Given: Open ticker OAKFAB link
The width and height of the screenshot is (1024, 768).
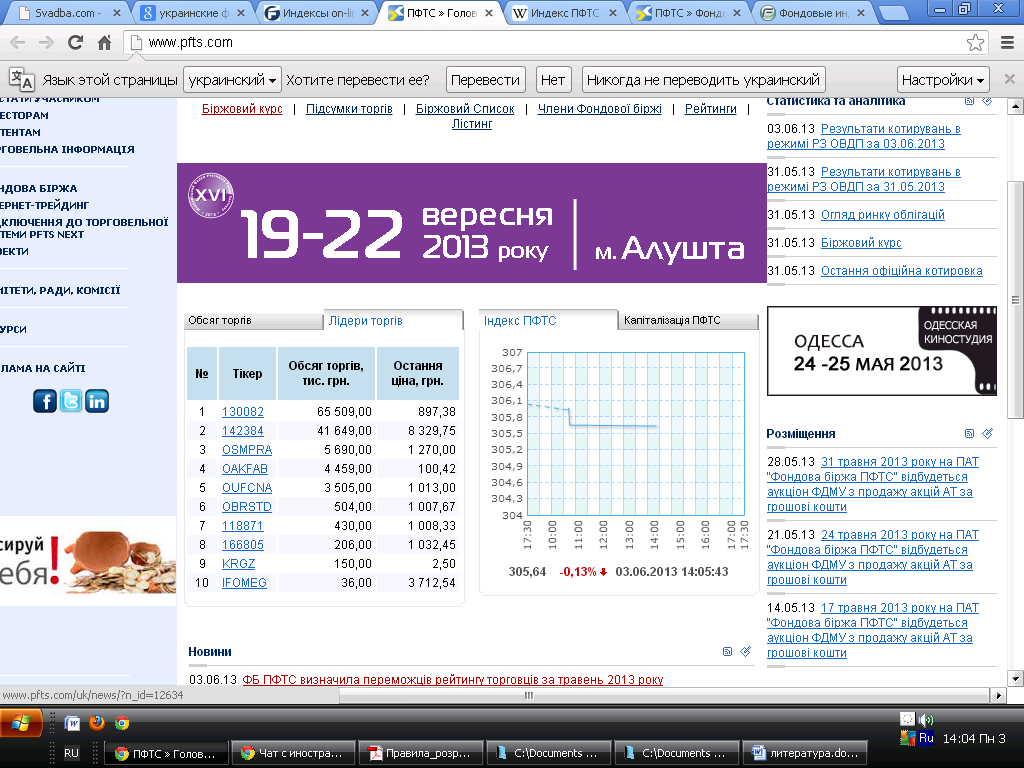Looking at the screenshot, I should click(245, 468).
